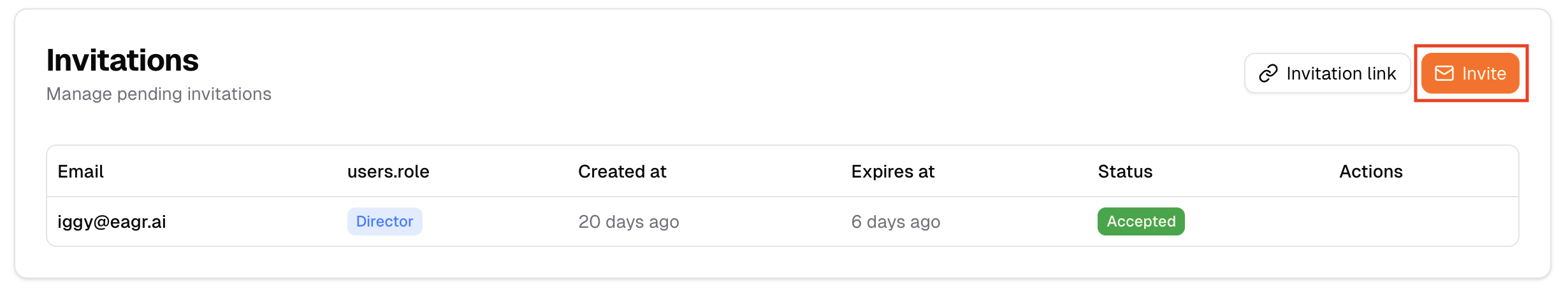
Task: Select the iggy@eagr.ai email cell
Action: 112,222
